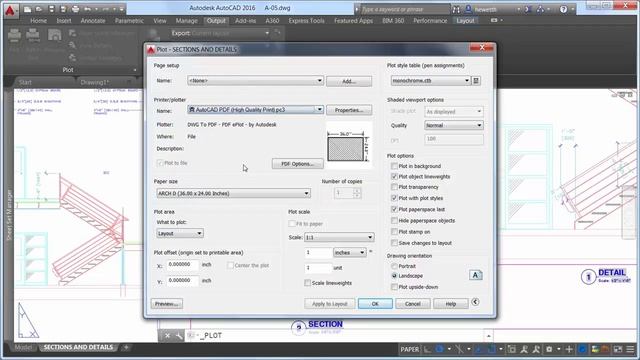Check Scale lineweights option

(x=307, y=283)
